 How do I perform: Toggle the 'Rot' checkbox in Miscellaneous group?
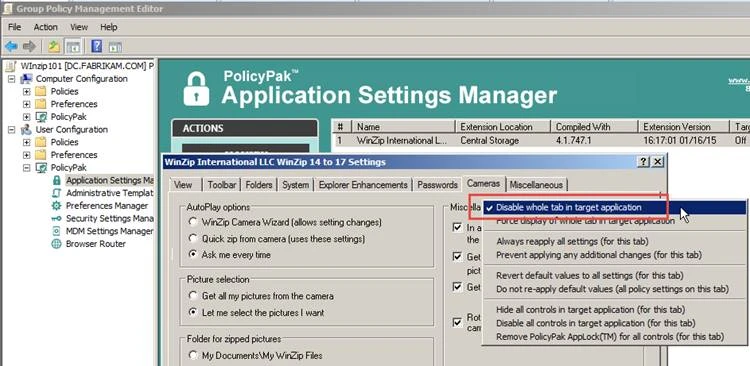point(457,322)
